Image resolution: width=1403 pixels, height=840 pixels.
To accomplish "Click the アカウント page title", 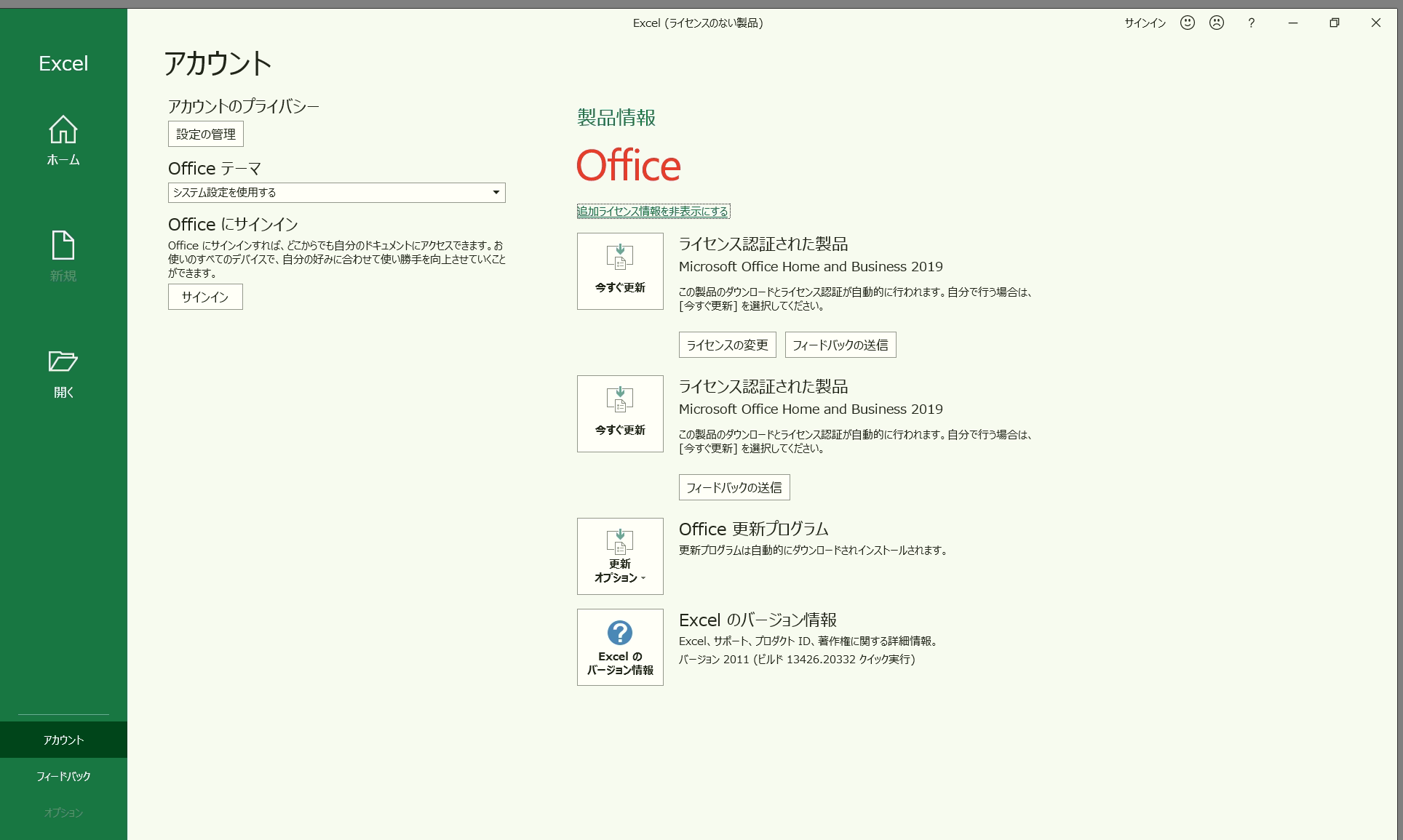I will click(x=218, y=63).
